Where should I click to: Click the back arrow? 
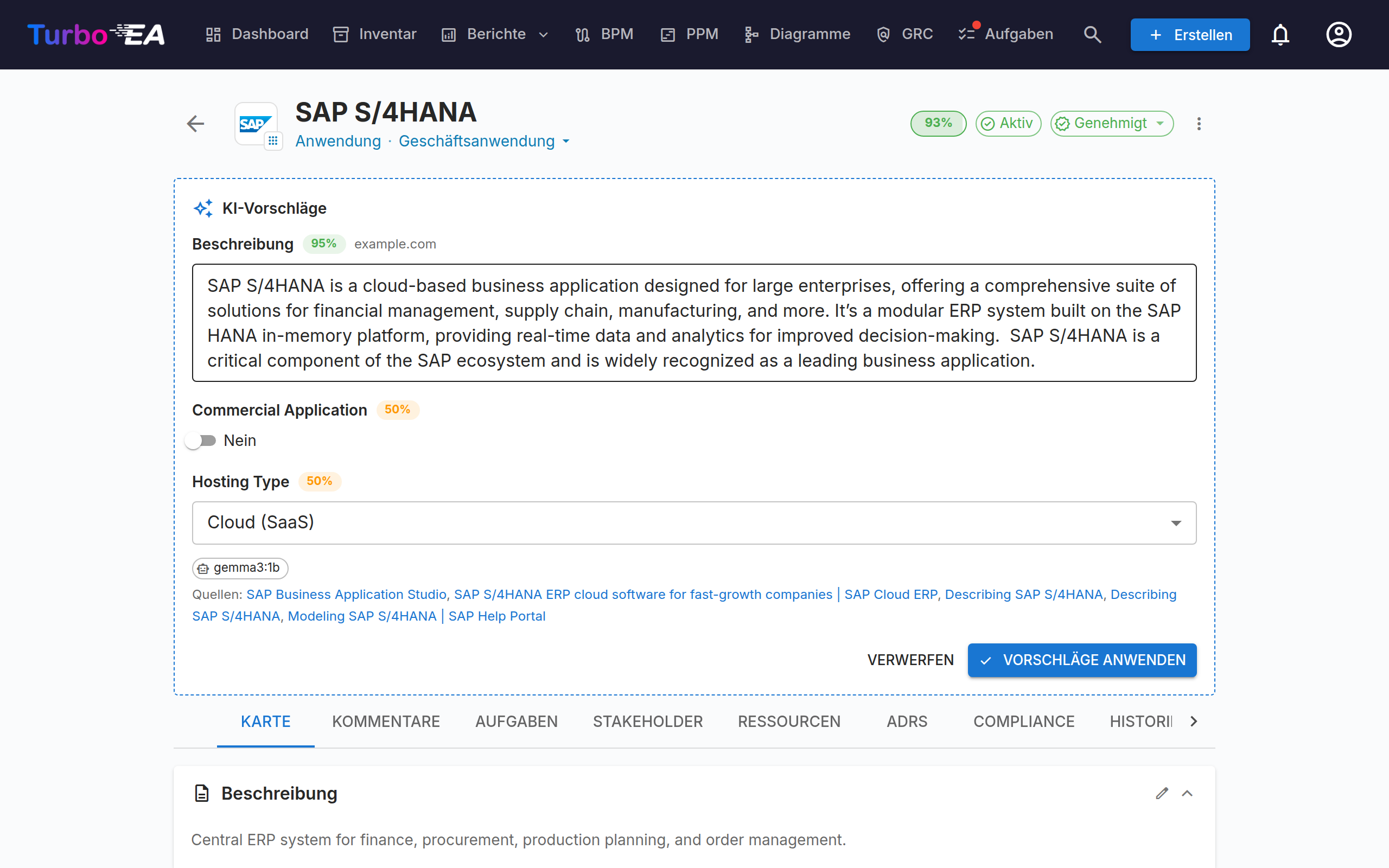196,124
